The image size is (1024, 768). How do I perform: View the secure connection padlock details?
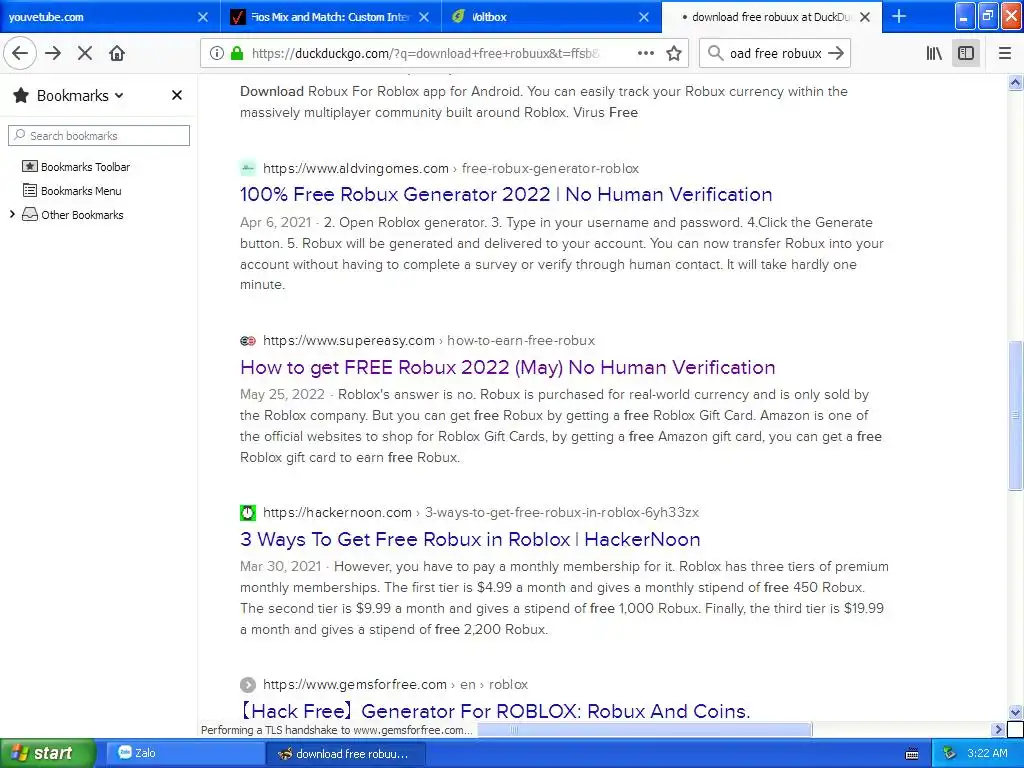(237, 54)
